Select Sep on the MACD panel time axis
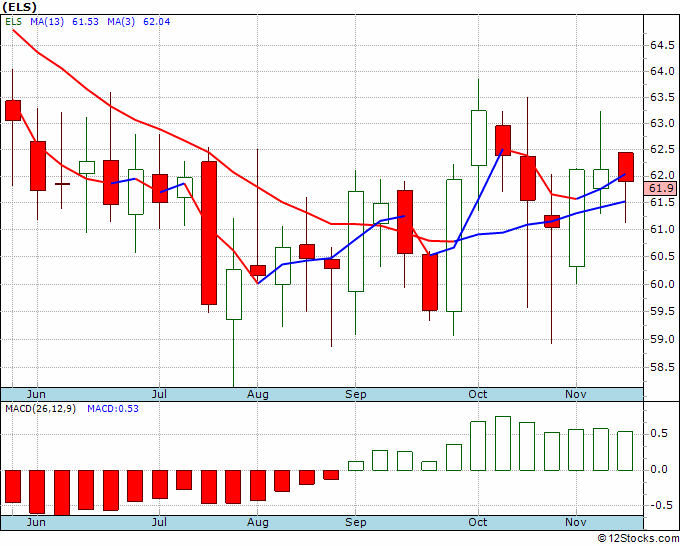Viewport: 680px width, 546px height. (x=356, y=522)
